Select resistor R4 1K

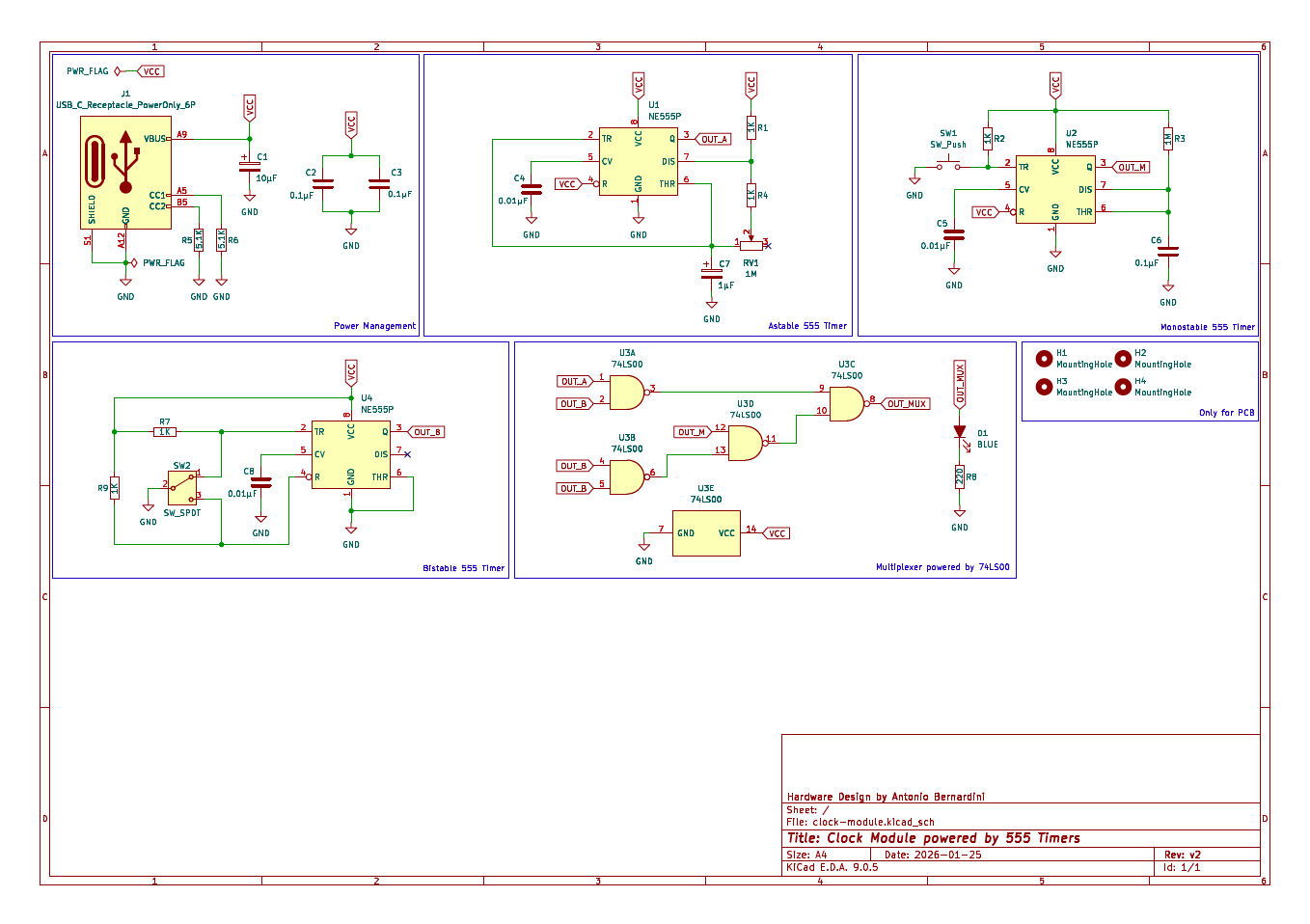(x=751, y=195)
